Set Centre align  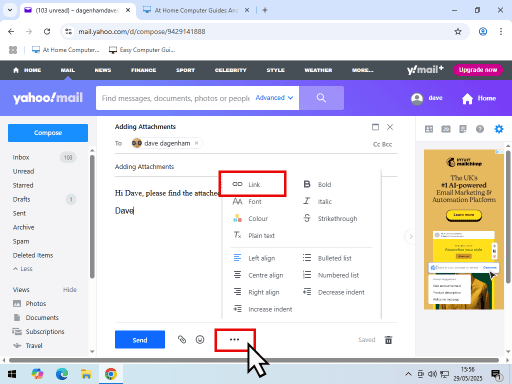[258, 275]
